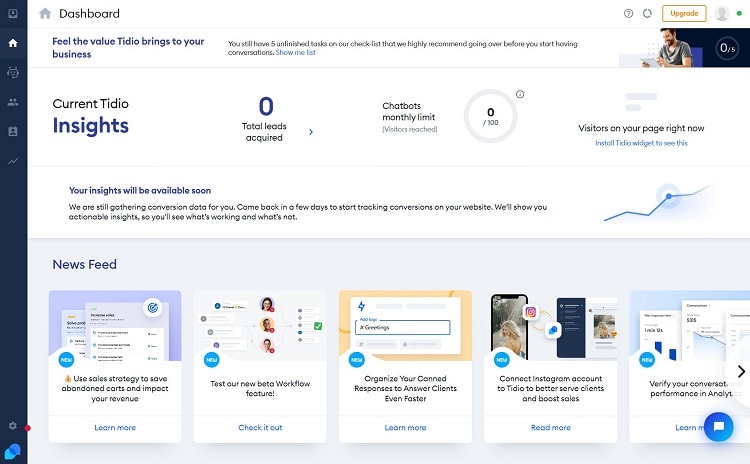Click the 'Feel the value Tidio brings' heading
This screenshot has width=750, height=464.
(x=128, y=47)
